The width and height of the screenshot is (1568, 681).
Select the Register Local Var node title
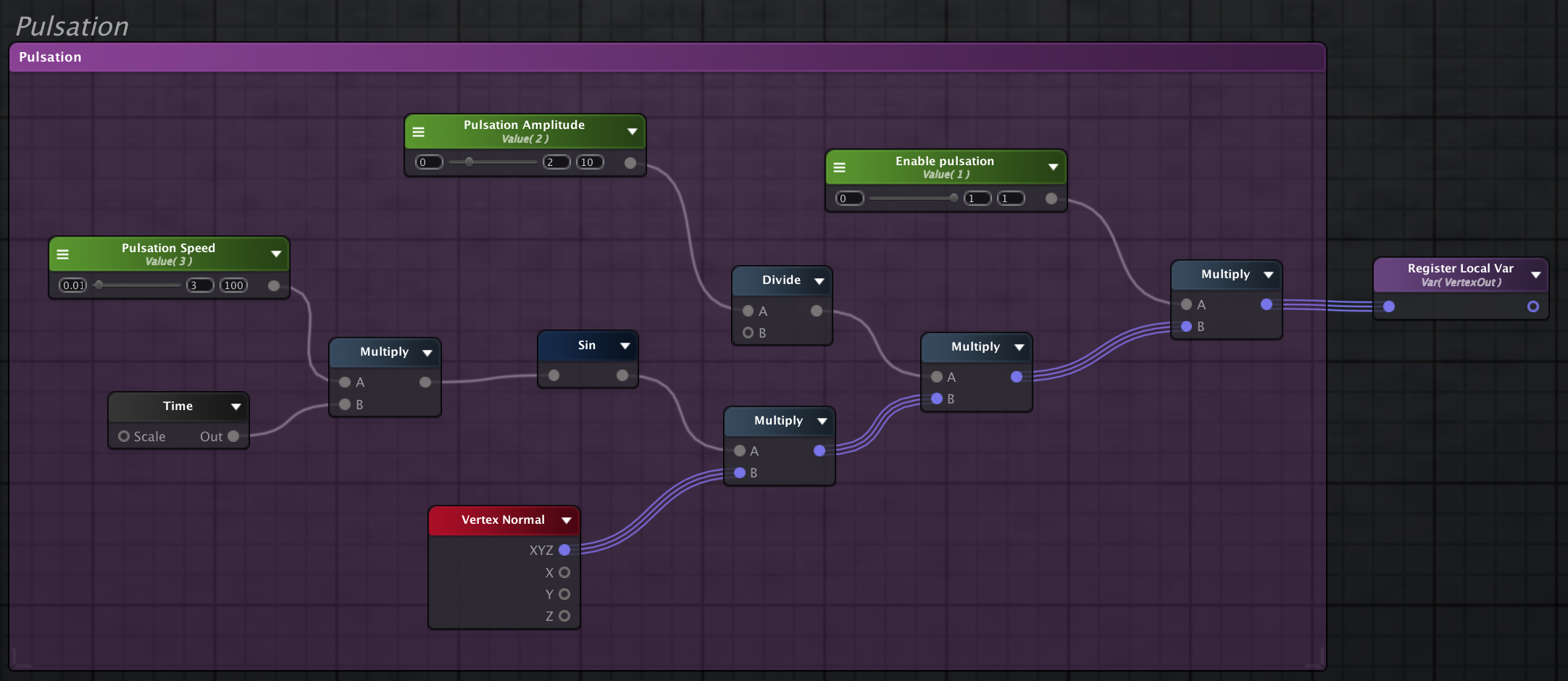pyautogui.click(x=1460, y=268)
